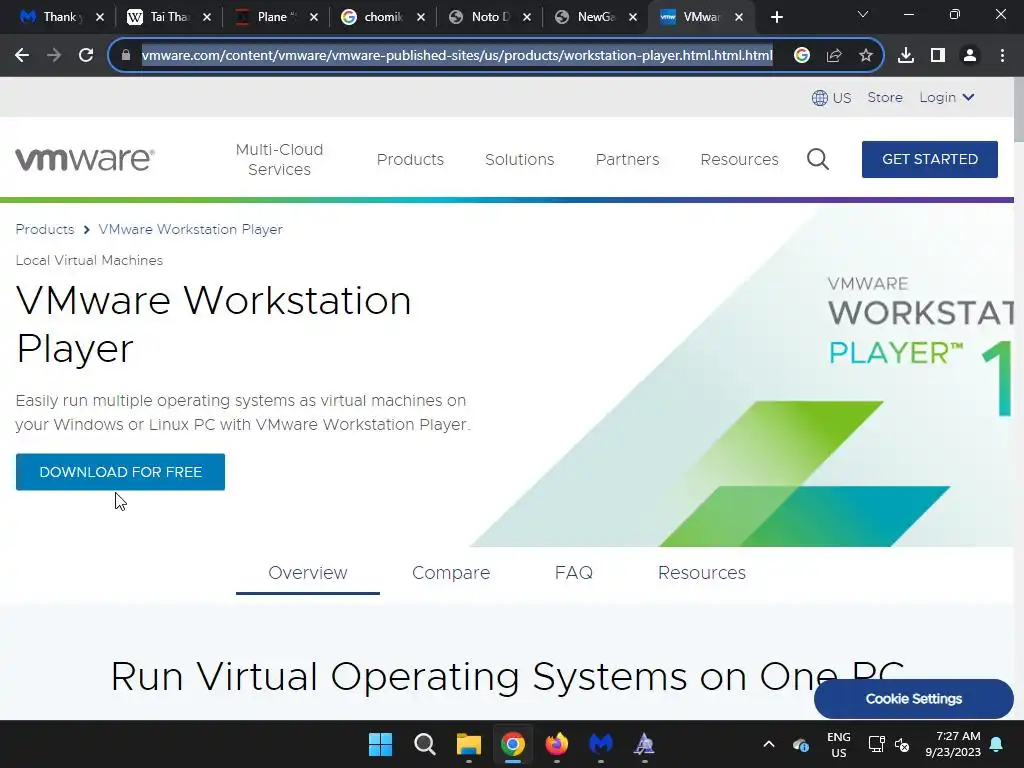1024x768 pixels.
Task: Follow the Store link
Action: click(x=885, y=97)
